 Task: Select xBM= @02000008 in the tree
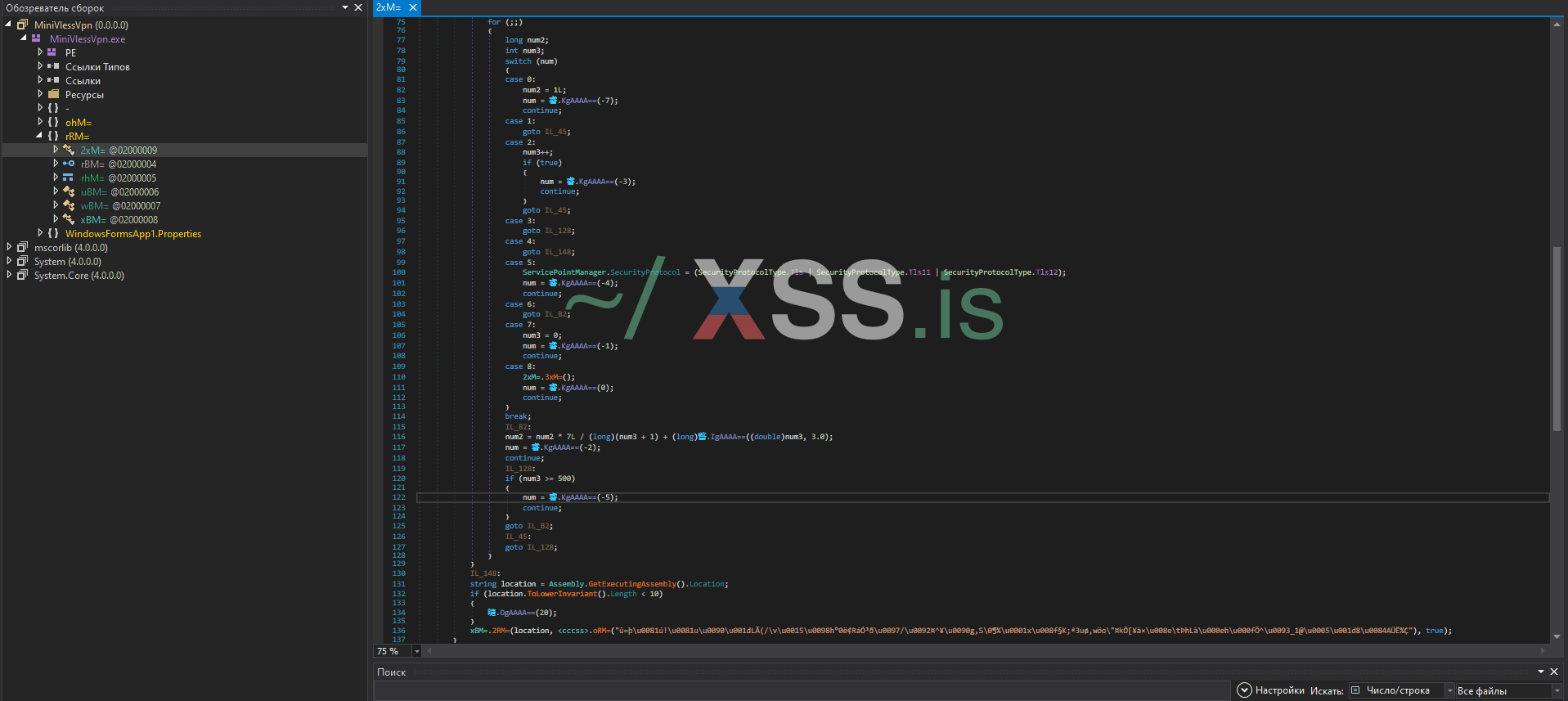pyautogui.click(x=119, y=219)
